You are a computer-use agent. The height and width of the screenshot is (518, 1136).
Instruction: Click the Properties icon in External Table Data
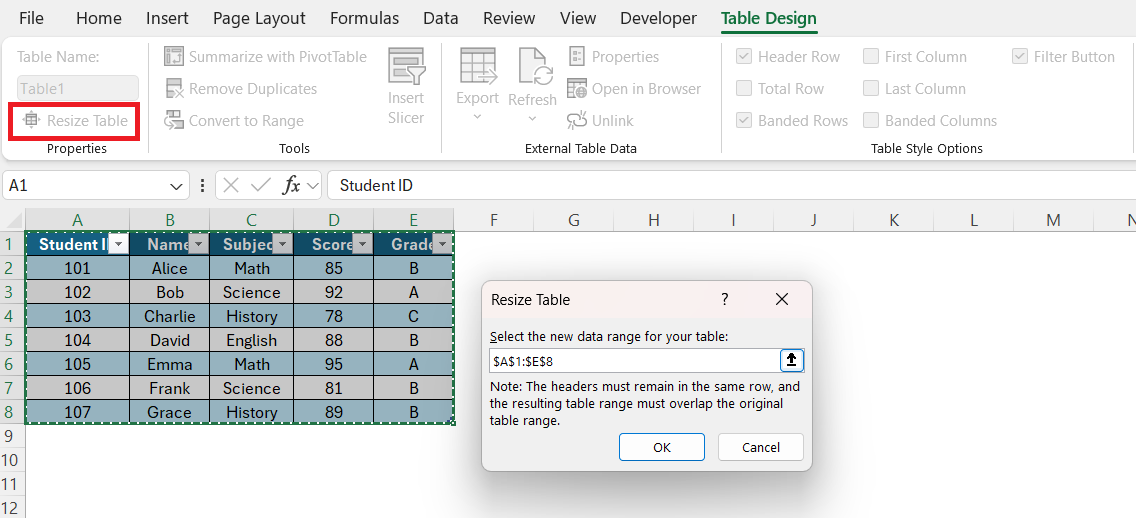point(577,57)
